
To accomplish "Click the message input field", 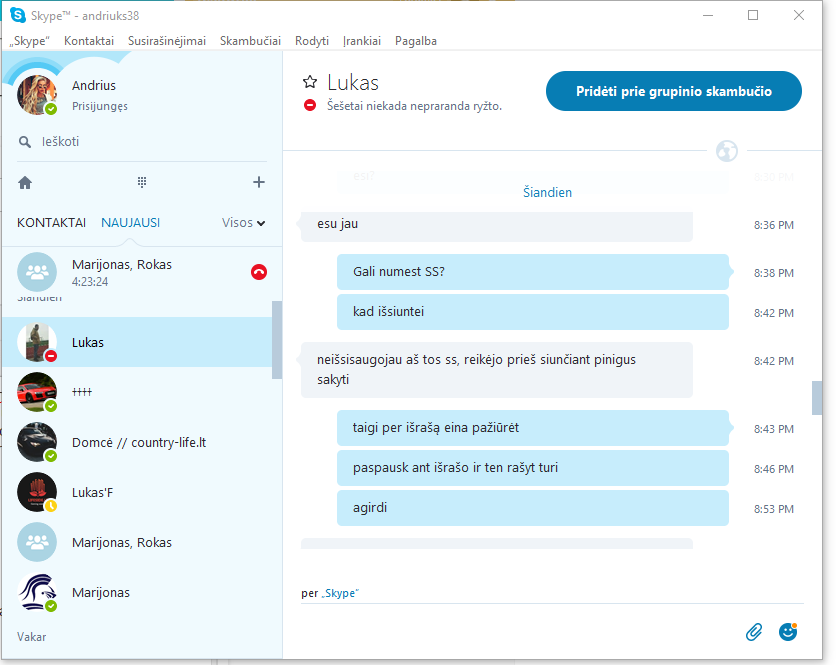I will (520, 632).
